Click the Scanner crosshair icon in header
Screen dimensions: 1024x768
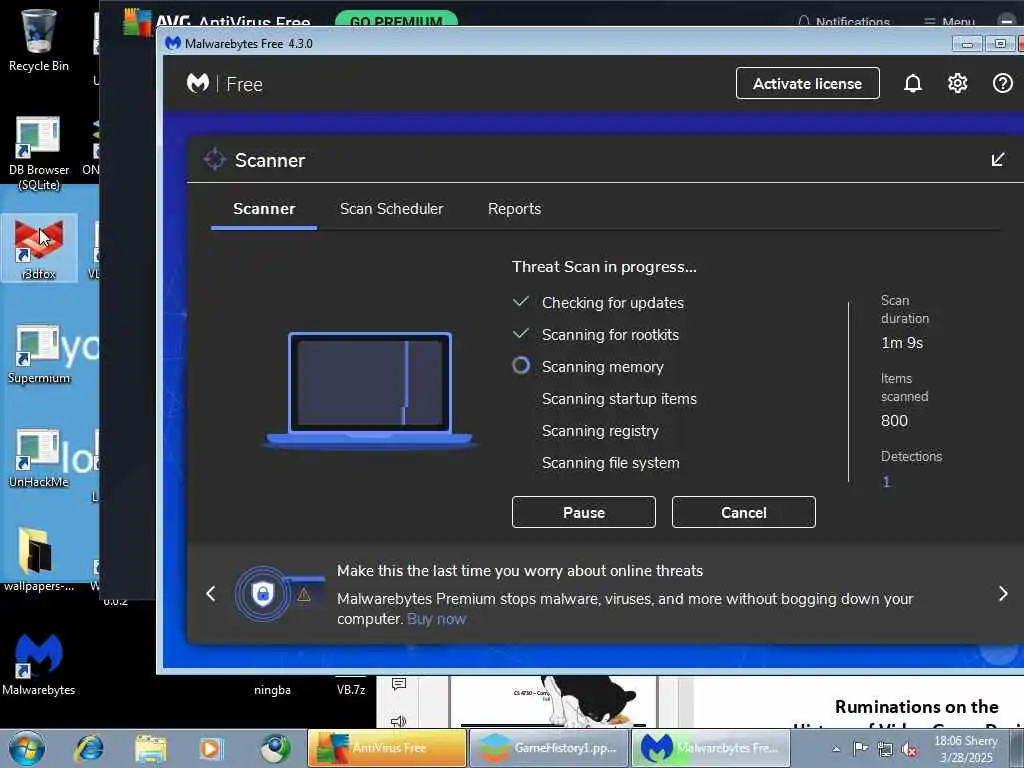[214, 159]
